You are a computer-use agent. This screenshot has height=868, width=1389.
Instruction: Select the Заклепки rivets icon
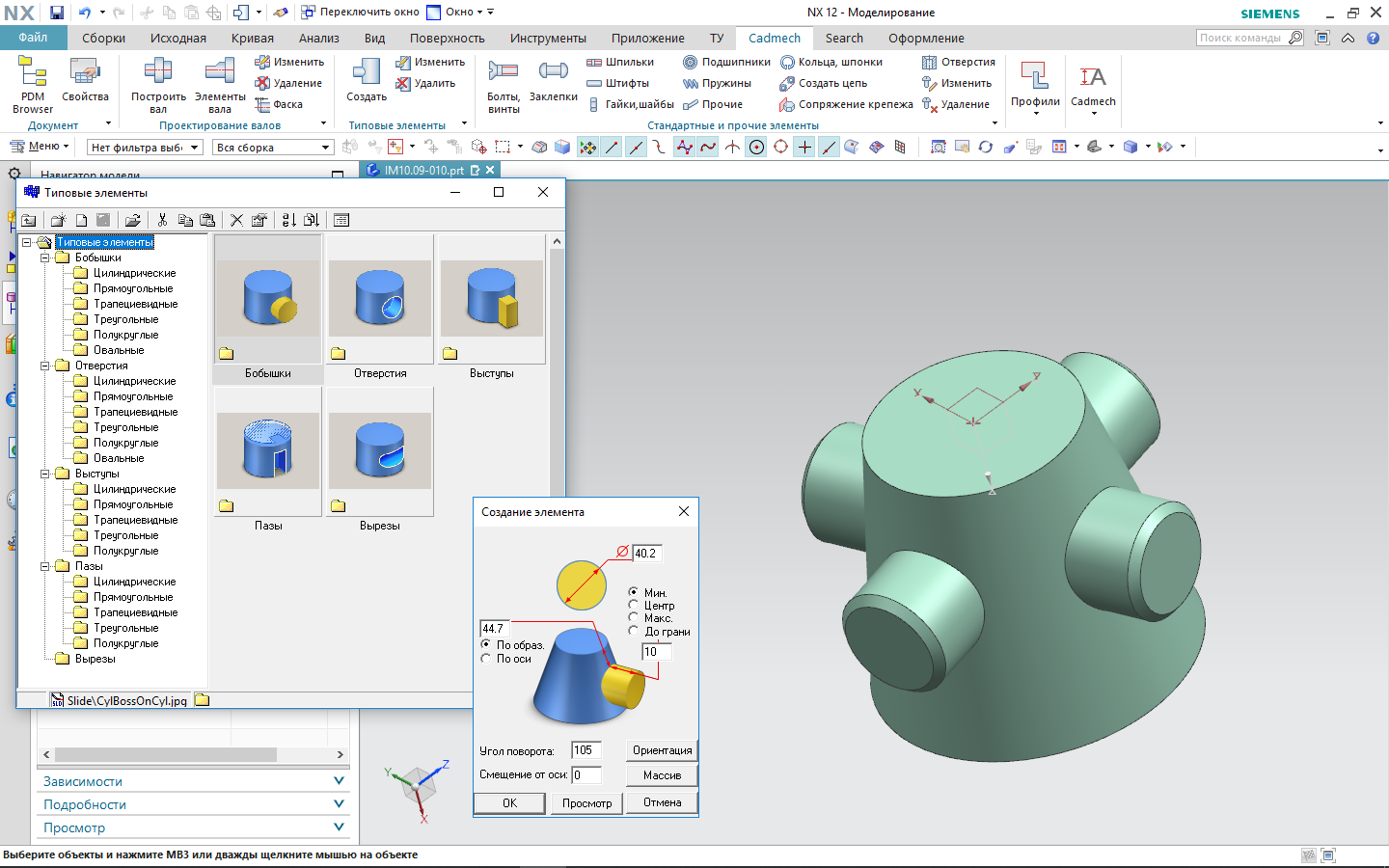(x=553, y=73)
